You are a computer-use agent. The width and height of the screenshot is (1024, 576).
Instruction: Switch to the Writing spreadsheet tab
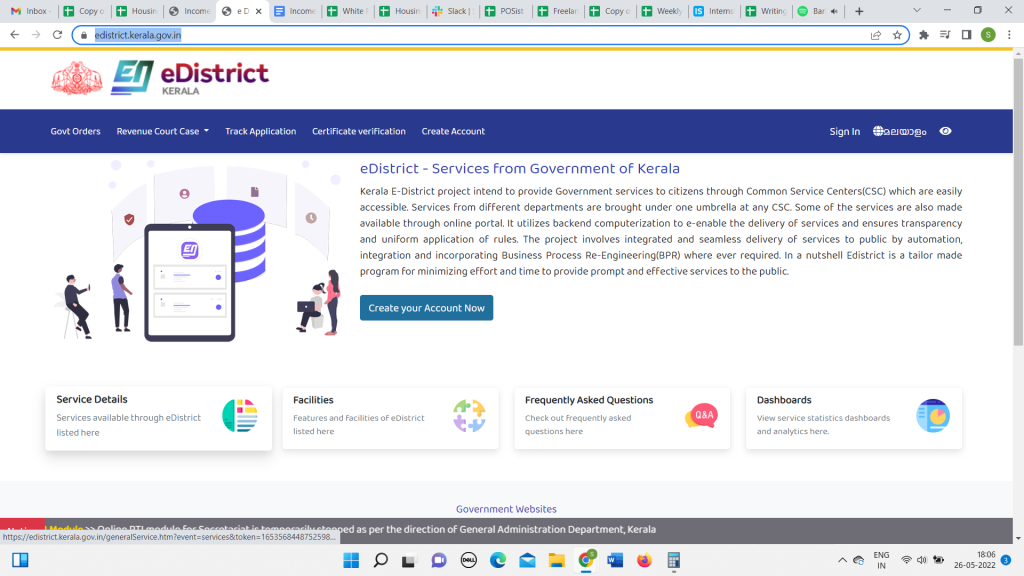[x=767, y=11]
